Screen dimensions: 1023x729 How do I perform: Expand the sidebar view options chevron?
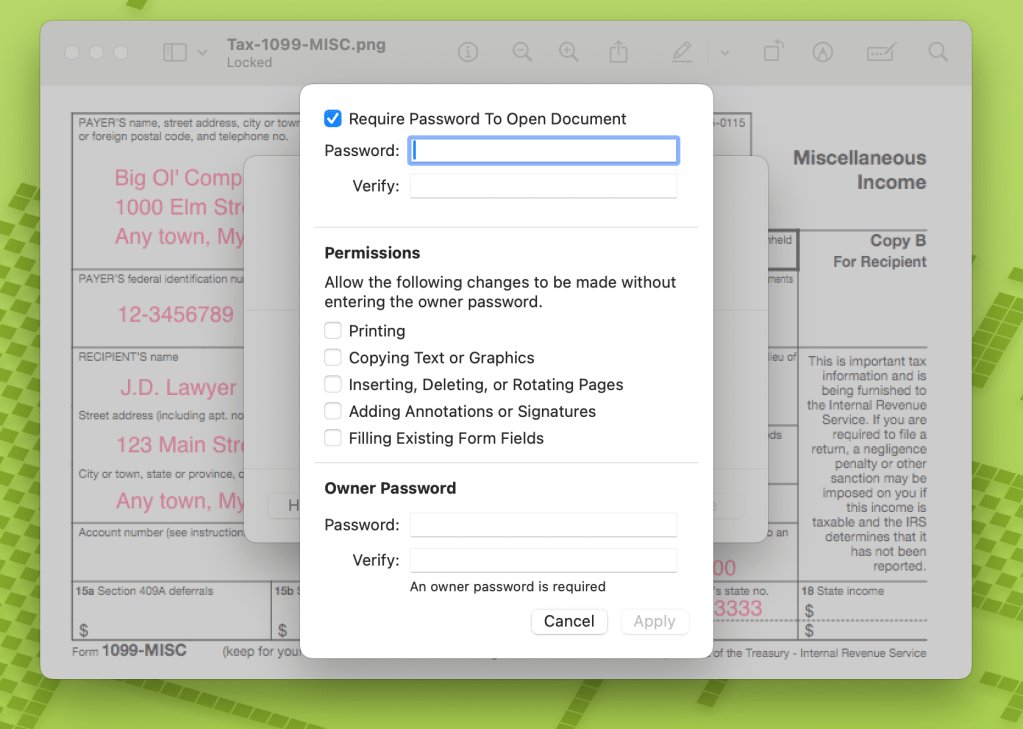(x=203, y=53)
